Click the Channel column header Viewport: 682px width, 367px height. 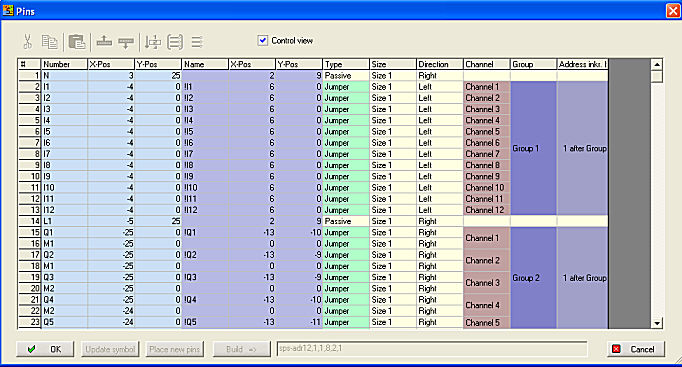click(487, 64)
